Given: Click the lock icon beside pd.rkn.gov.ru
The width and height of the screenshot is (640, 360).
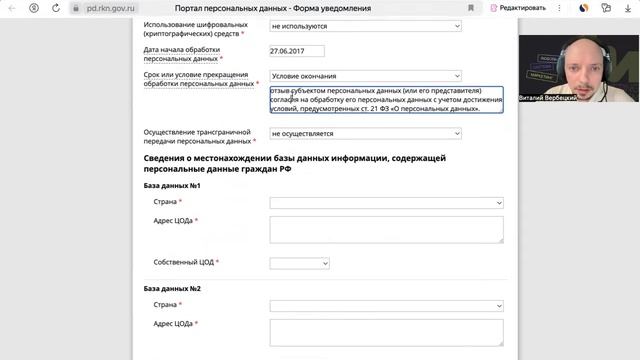Looking at the screenshot, I should [x=76, y=8].
